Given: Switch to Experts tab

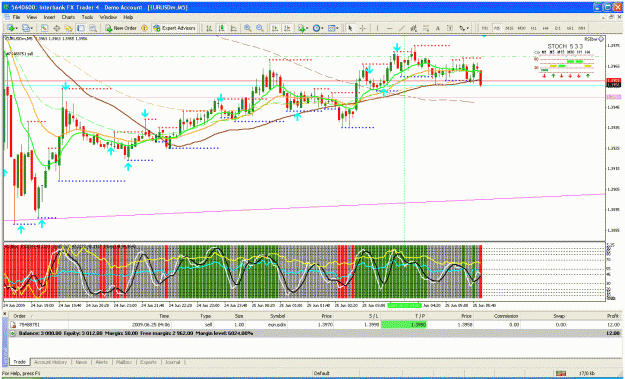Looking at the screenshot, I should (x=148, y=362).
